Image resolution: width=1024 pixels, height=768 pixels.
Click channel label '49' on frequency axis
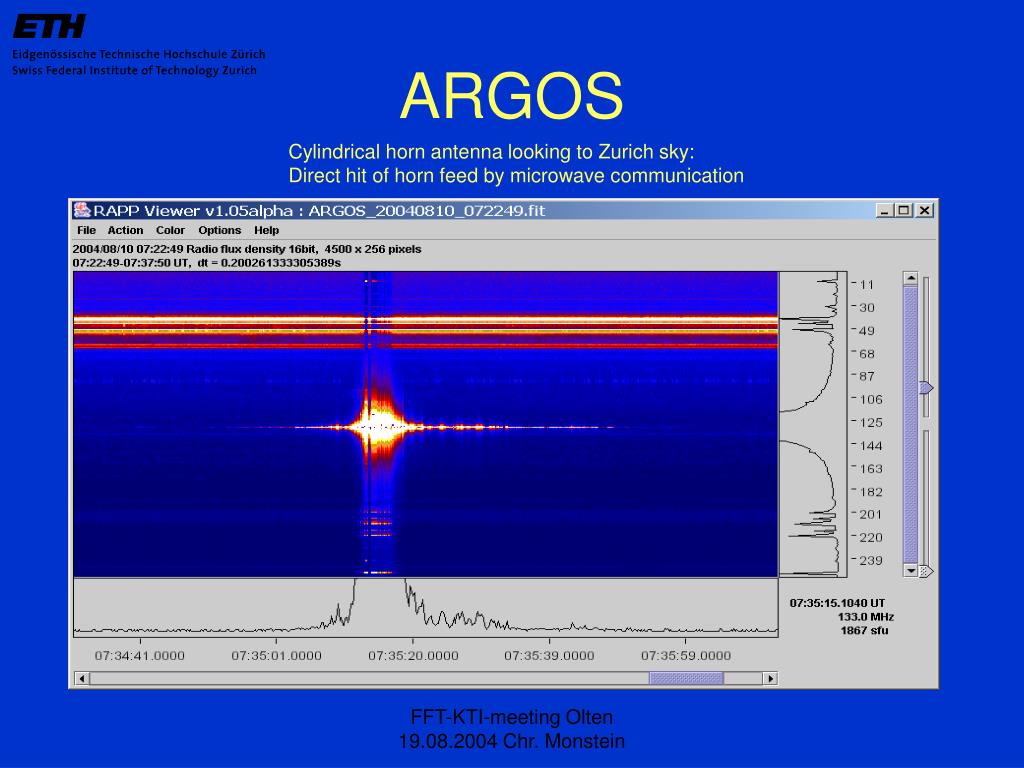(867, 330)
